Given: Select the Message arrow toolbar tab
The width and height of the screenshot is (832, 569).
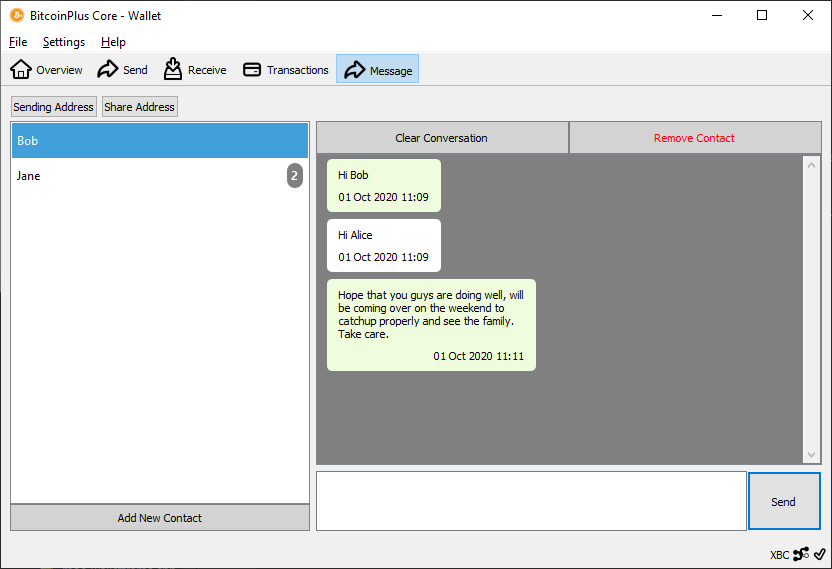Looking at the screenshot, I should 377,70.
